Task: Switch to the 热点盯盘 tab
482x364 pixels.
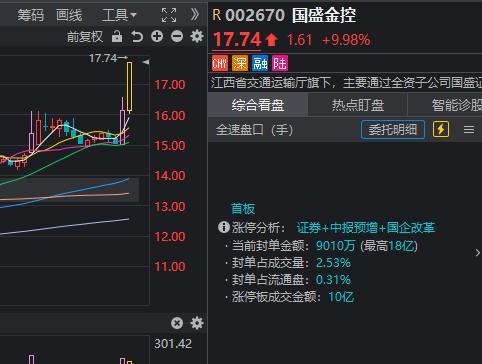Action: coord(358,105)
